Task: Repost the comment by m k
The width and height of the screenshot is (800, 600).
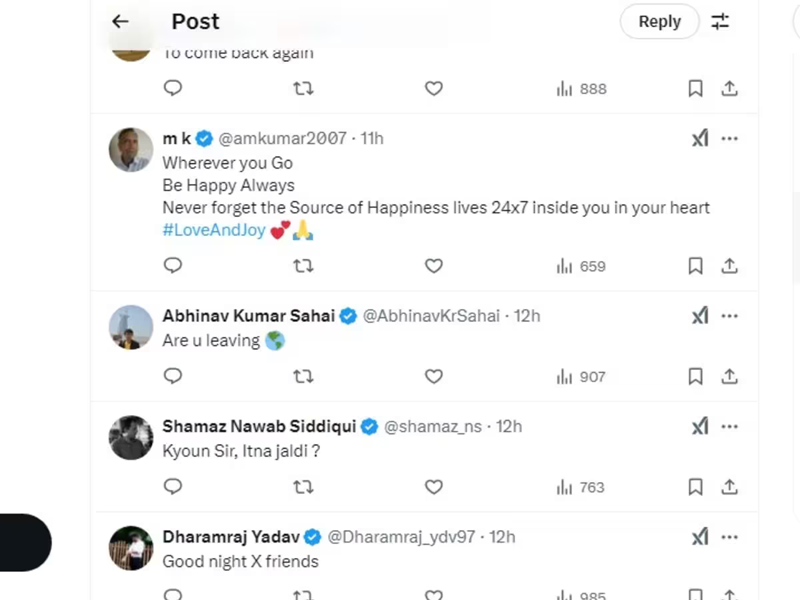Action: [x=303, y=266]
